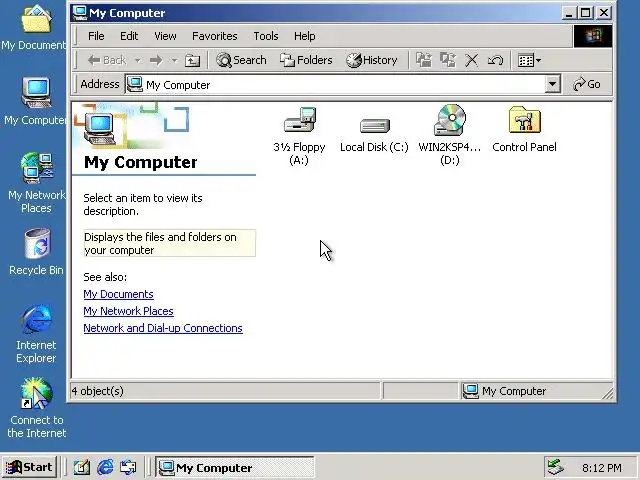Screen dimensions: 640x480
Task: Close the My Computer window
Action: 604,13
